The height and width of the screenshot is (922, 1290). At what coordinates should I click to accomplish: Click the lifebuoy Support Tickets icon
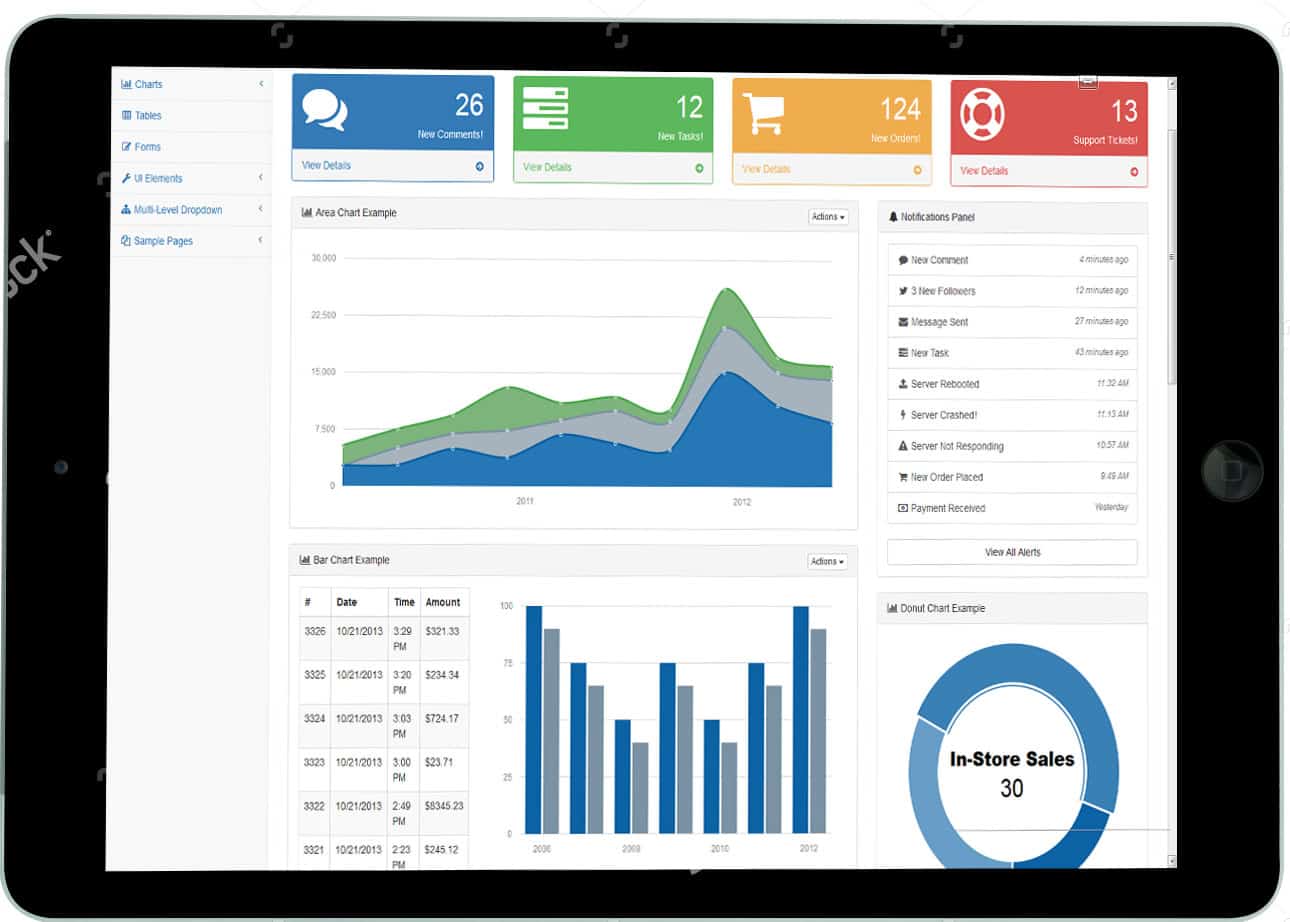(982, 114)
